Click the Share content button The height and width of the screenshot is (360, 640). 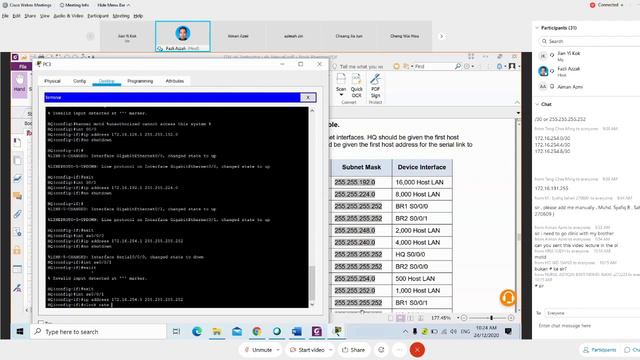pos(353,350)
